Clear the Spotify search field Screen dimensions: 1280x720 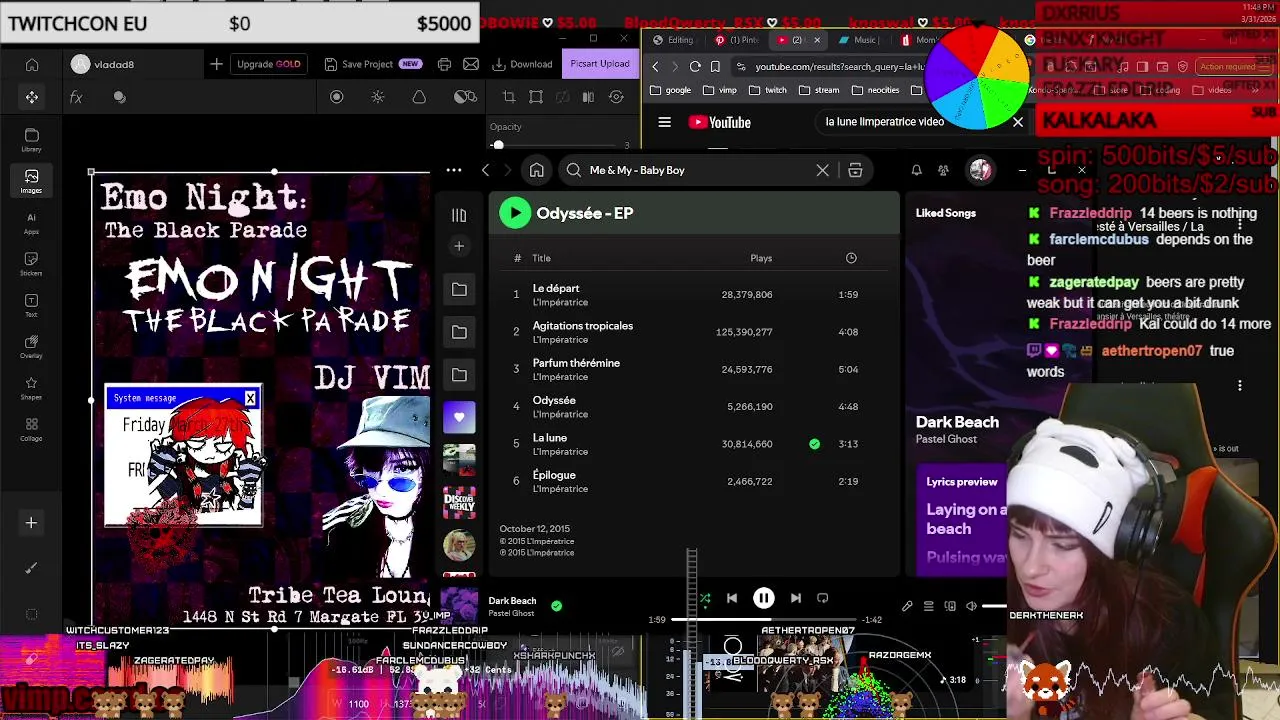click(822, 170)
